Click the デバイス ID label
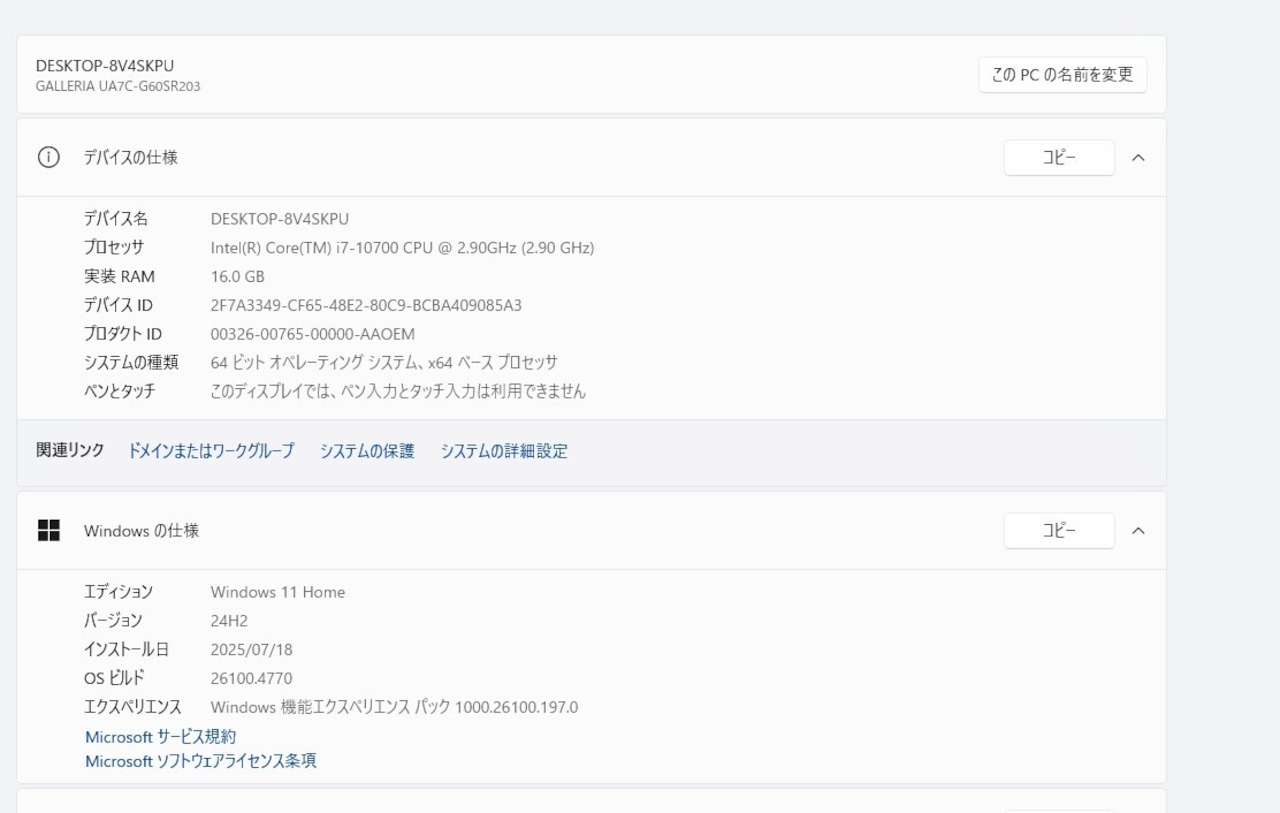1280x813 pixels. (x=118, y=305)
